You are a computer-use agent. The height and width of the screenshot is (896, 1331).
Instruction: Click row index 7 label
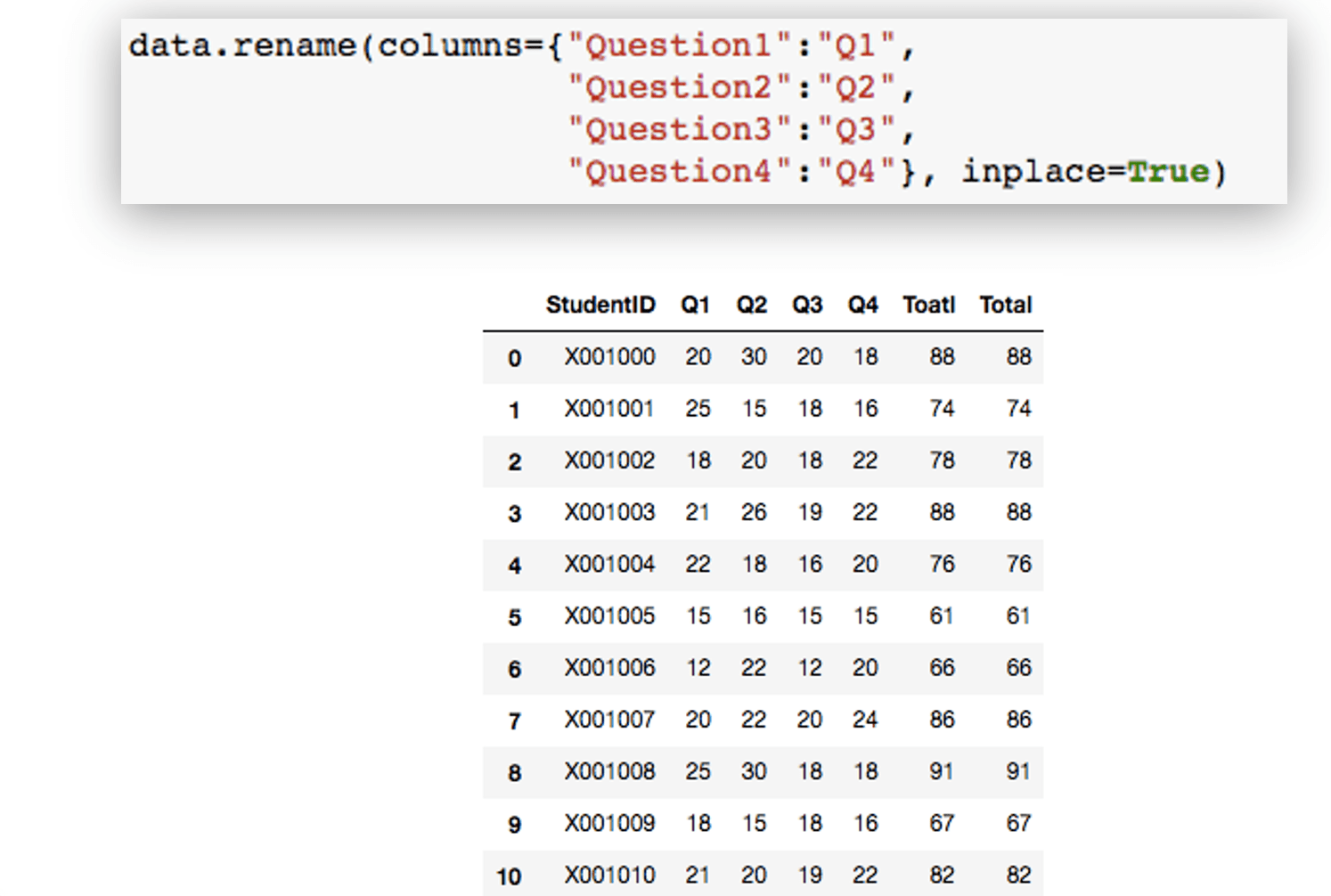[514, 721]
